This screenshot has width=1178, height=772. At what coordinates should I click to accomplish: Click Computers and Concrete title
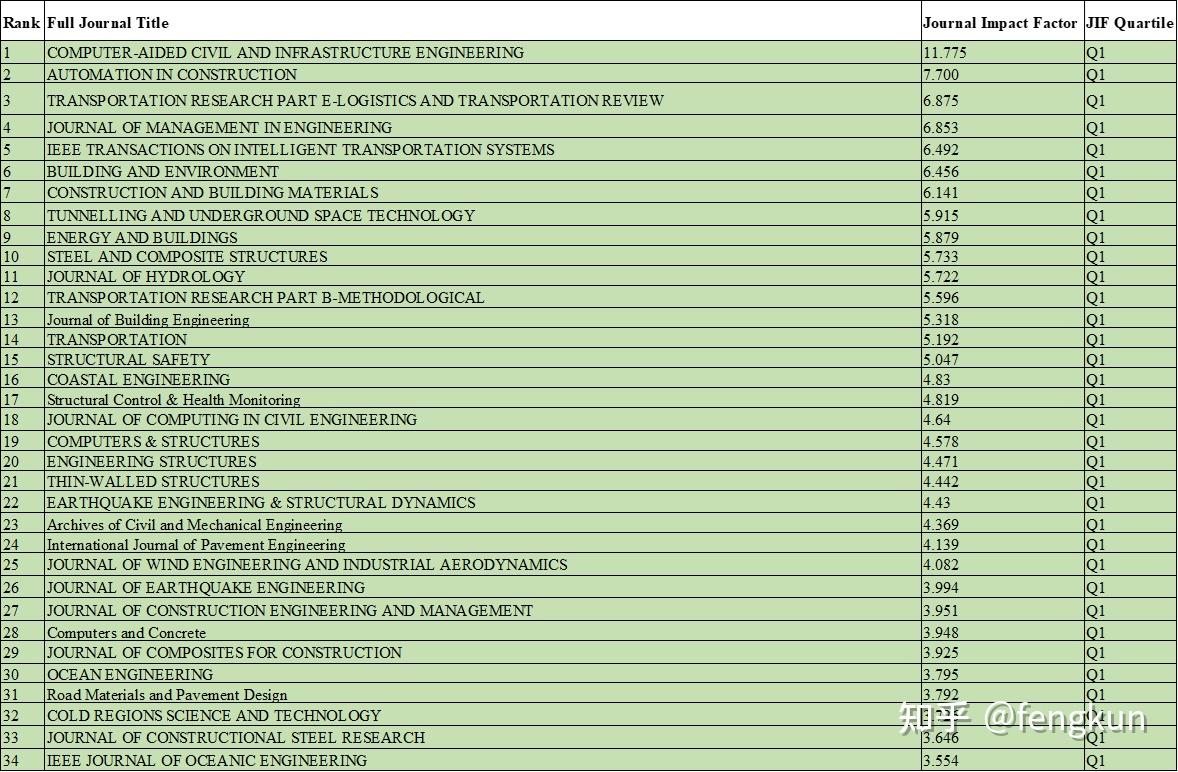(126, 633)
